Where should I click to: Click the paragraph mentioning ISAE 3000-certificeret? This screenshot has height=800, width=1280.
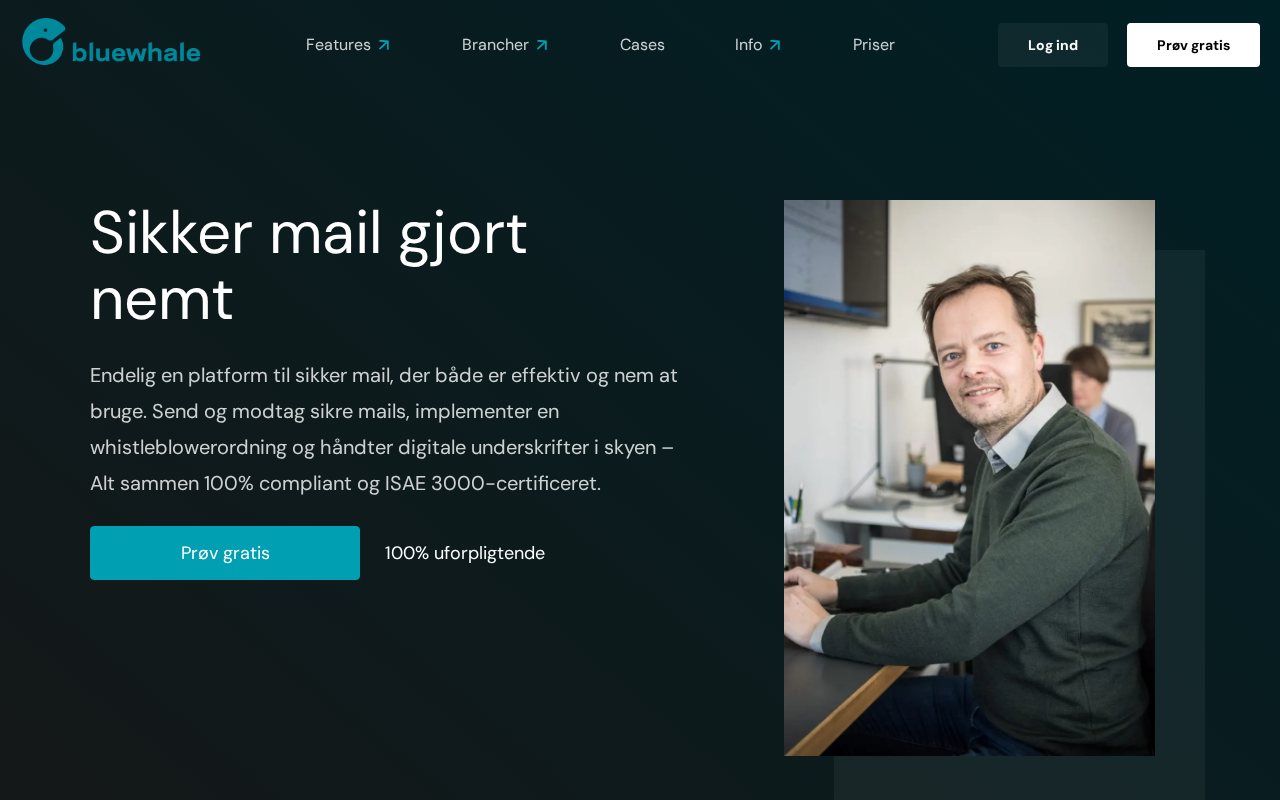point(384,429)
